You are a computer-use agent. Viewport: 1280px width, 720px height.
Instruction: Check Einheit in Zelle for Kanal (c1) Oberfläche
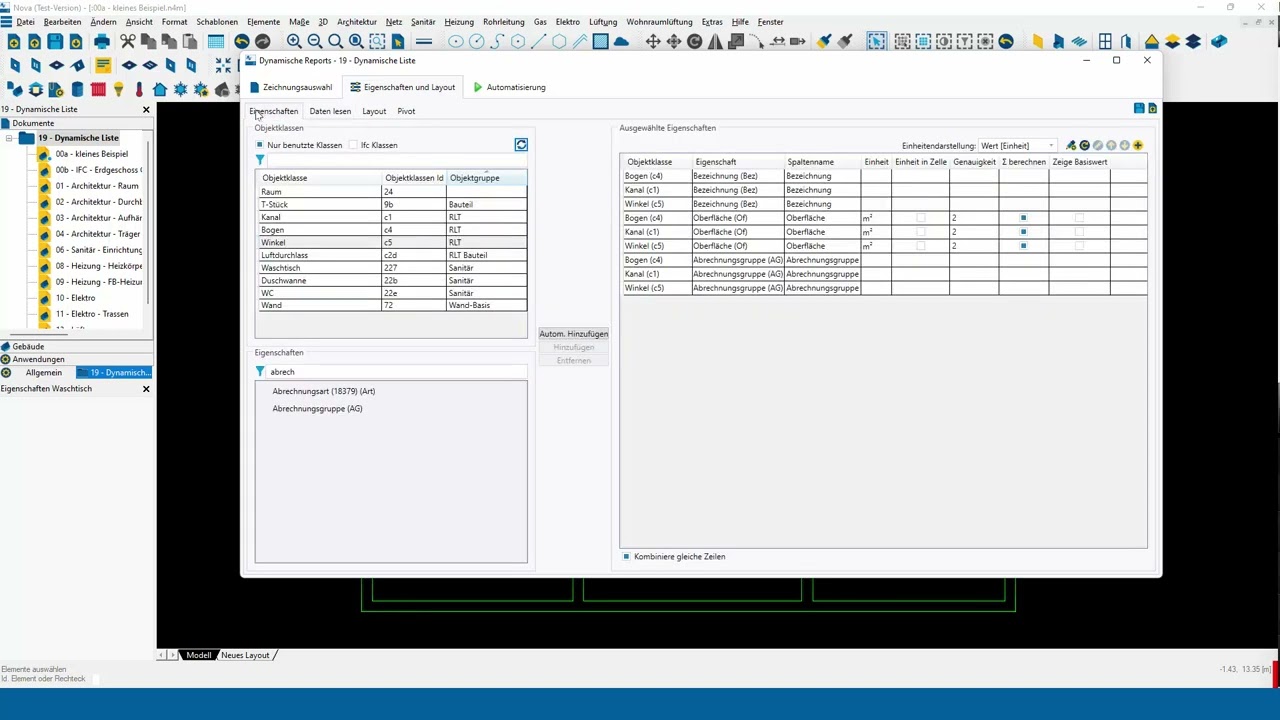921,232
